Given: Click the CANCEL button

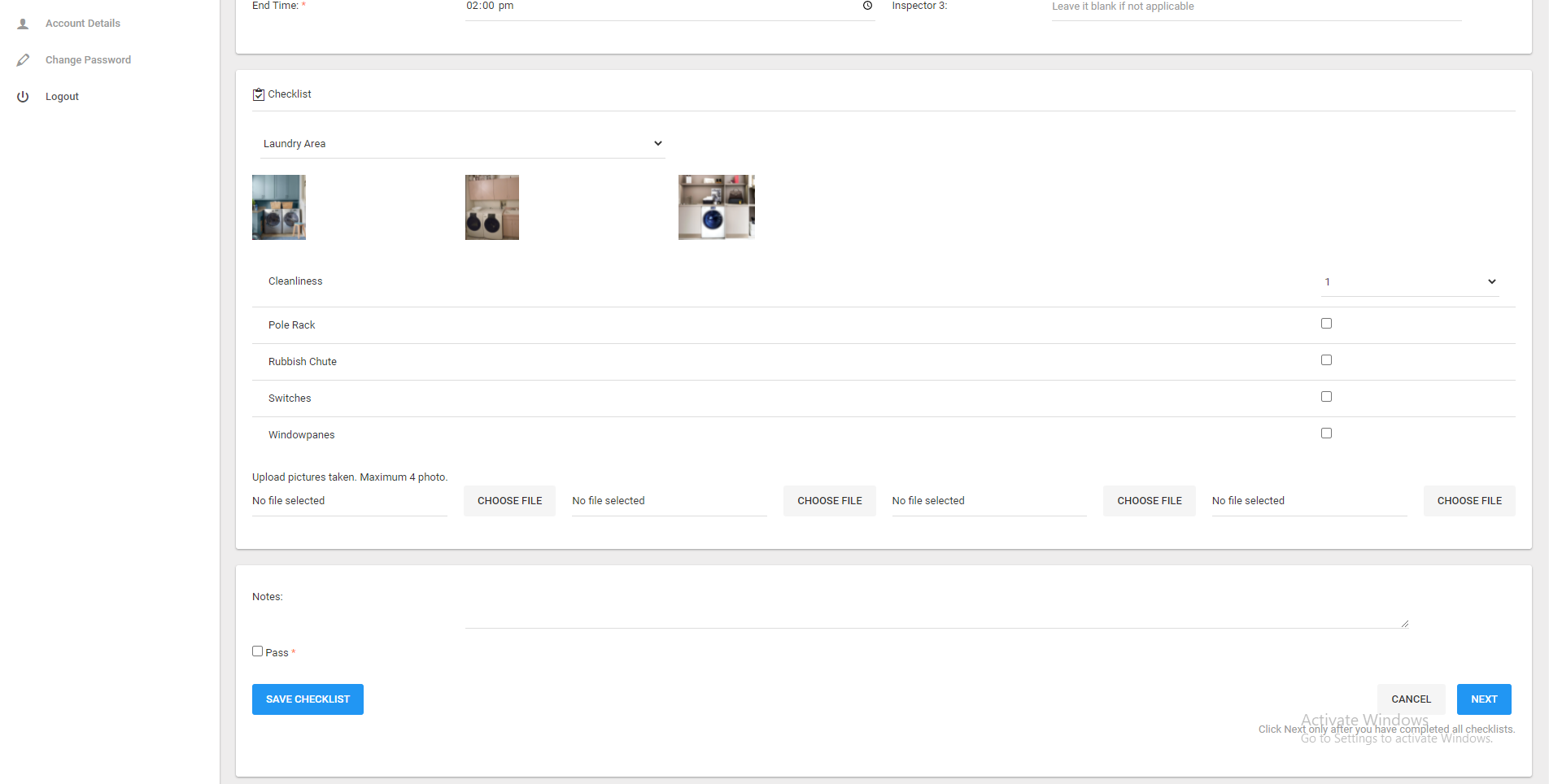Looking at the screenshot, I should pyautogui.click(x=1411, y=699).
